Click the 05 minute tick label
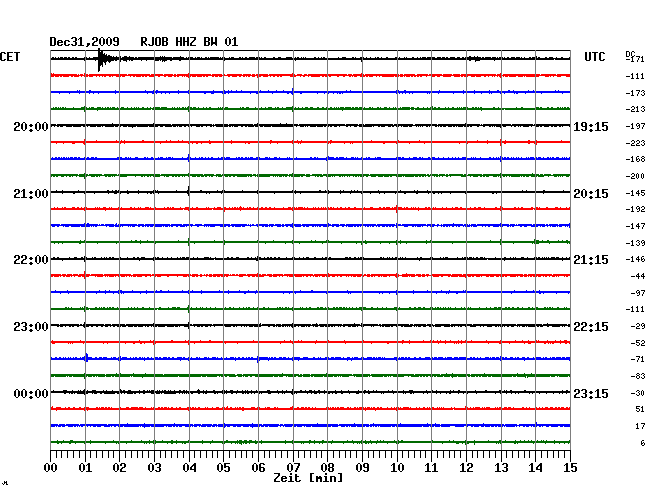The width and height of the screenshot is (650, 494). click(x=223, y=467)
